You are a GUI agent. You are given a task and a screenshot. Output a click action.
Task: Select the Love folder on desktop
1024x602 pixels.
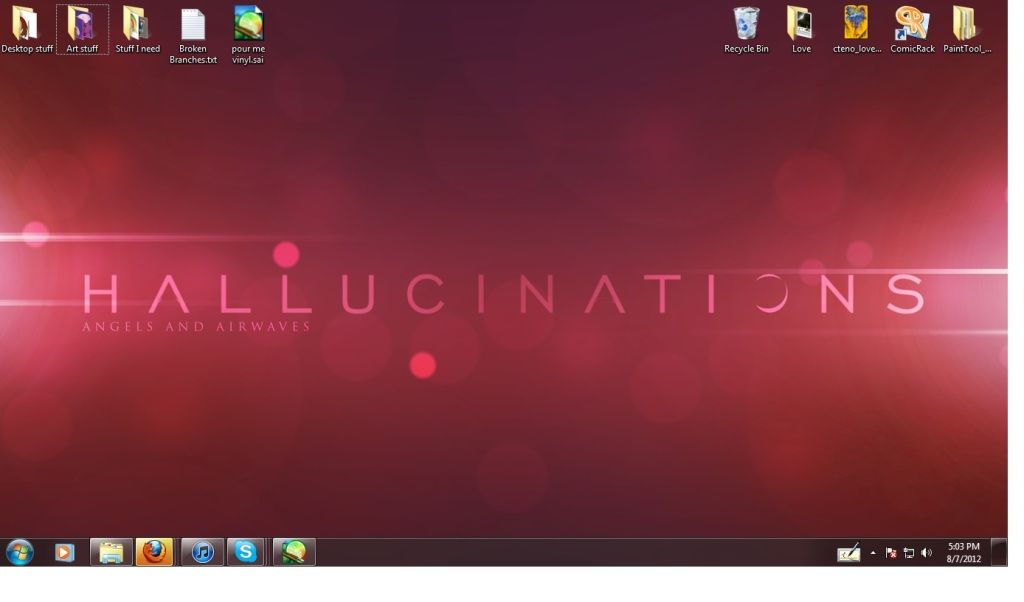pos(801,30)
